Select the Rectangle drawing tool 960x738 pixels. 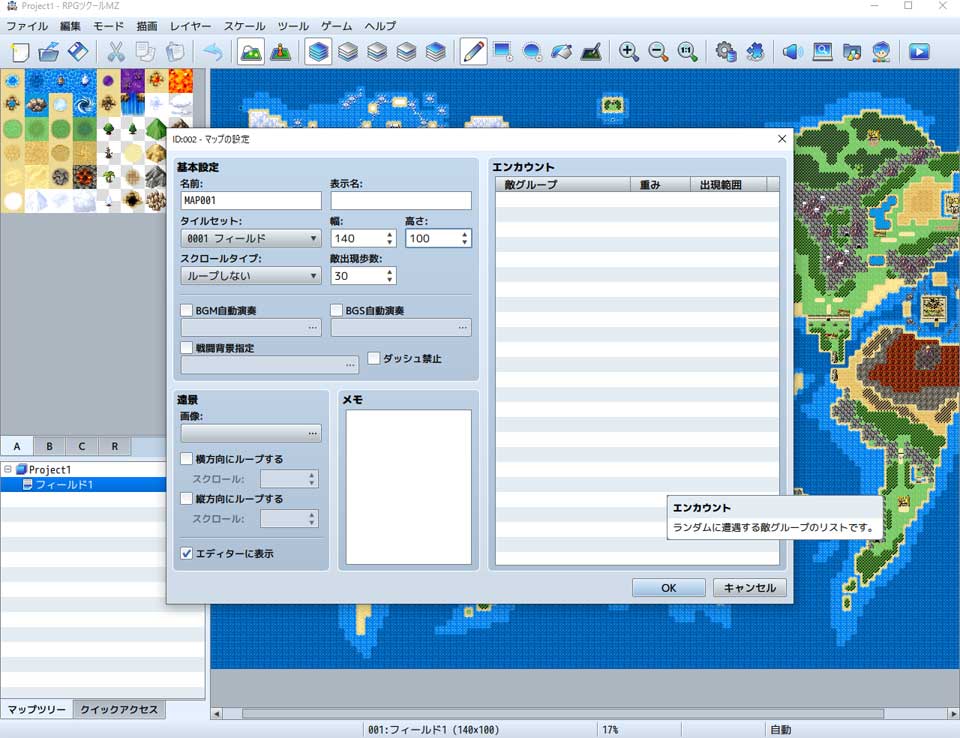pyautogui.click(x=502, y=52)
